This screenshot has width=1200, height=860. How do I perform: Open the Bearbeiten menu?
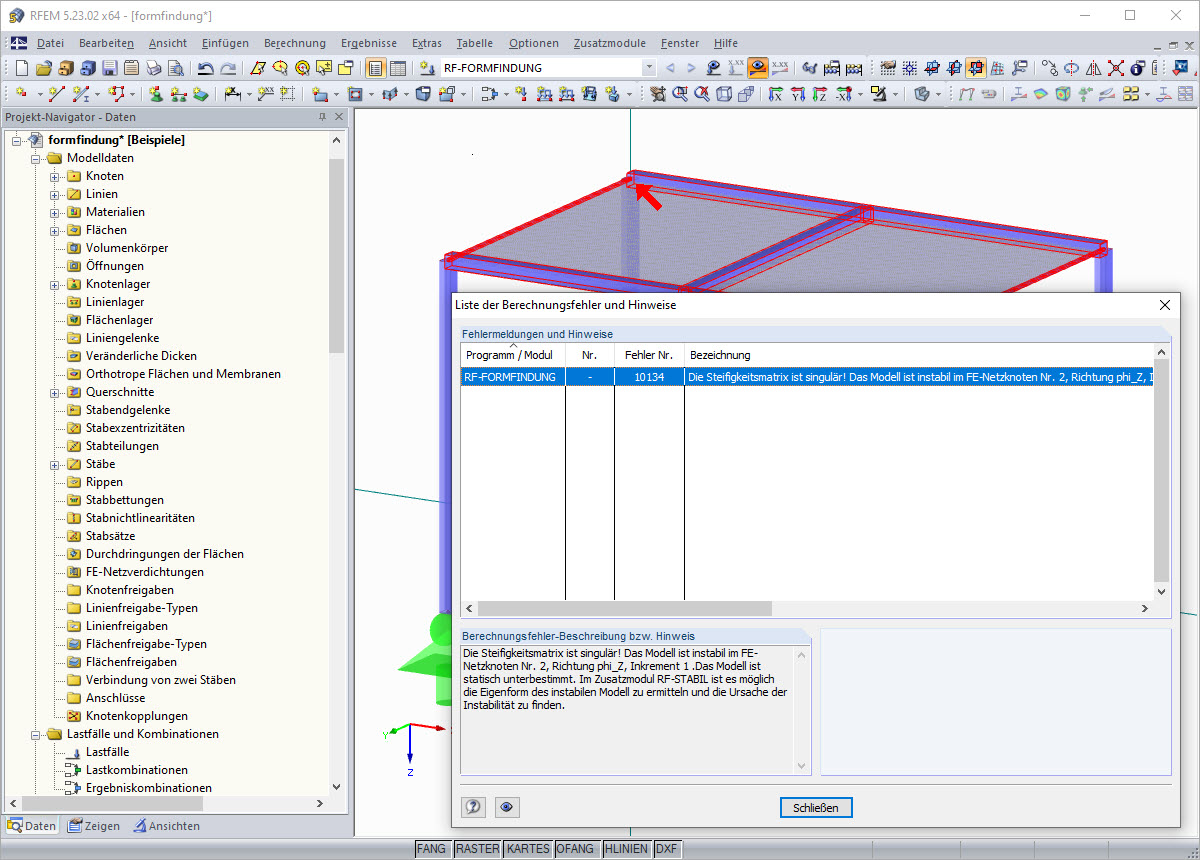tap(107, 43)
